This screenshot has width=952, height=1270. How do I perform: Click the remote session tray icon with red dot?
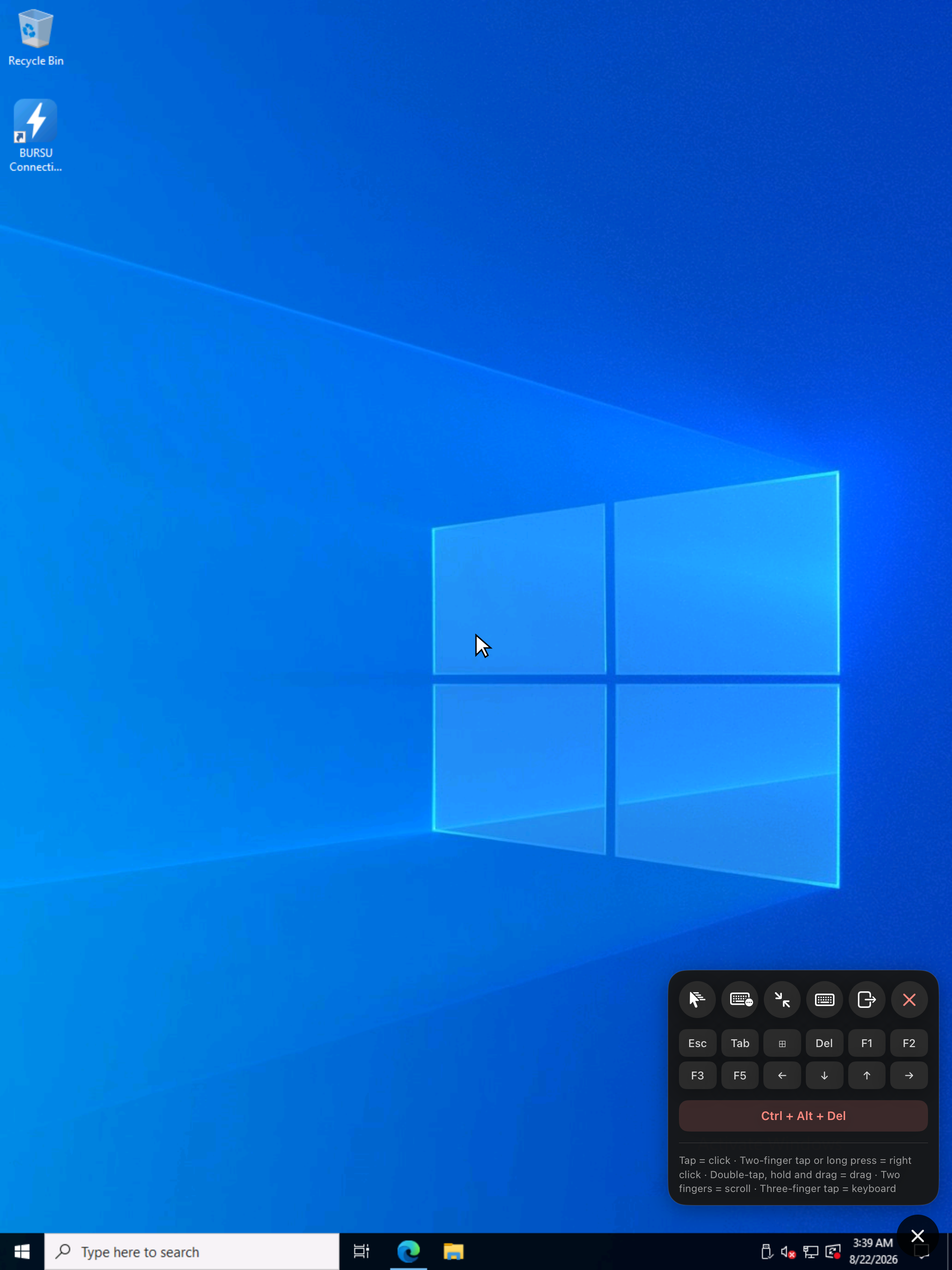coord(833,1252)
